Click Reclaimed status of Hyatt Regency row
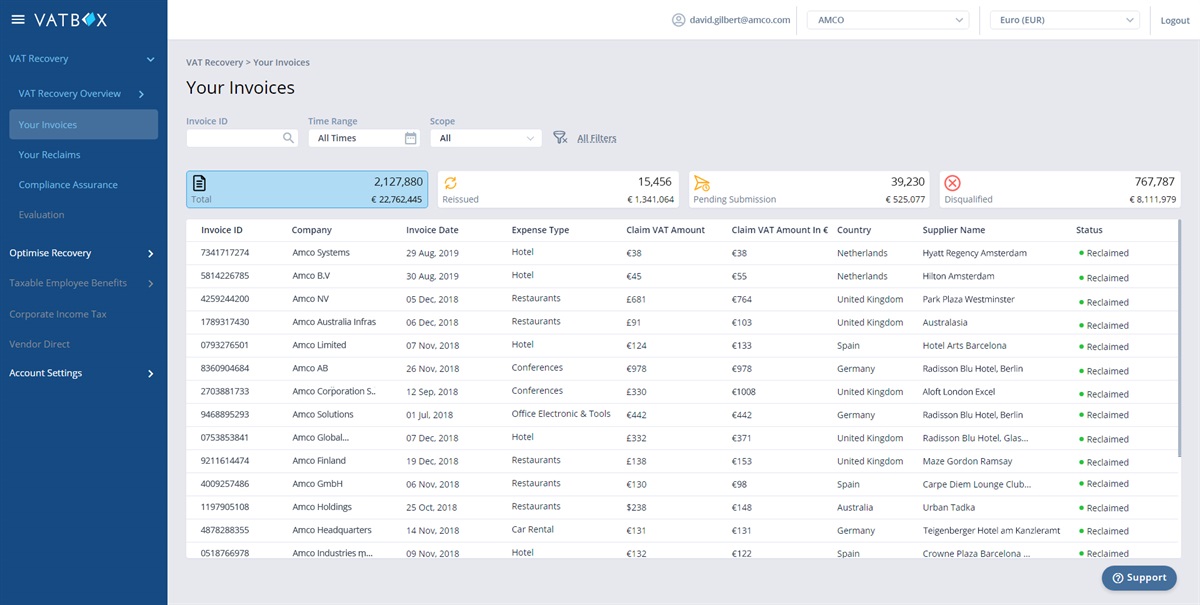Viewport: 1200px width, 605px height. [x=1104, y=253]
